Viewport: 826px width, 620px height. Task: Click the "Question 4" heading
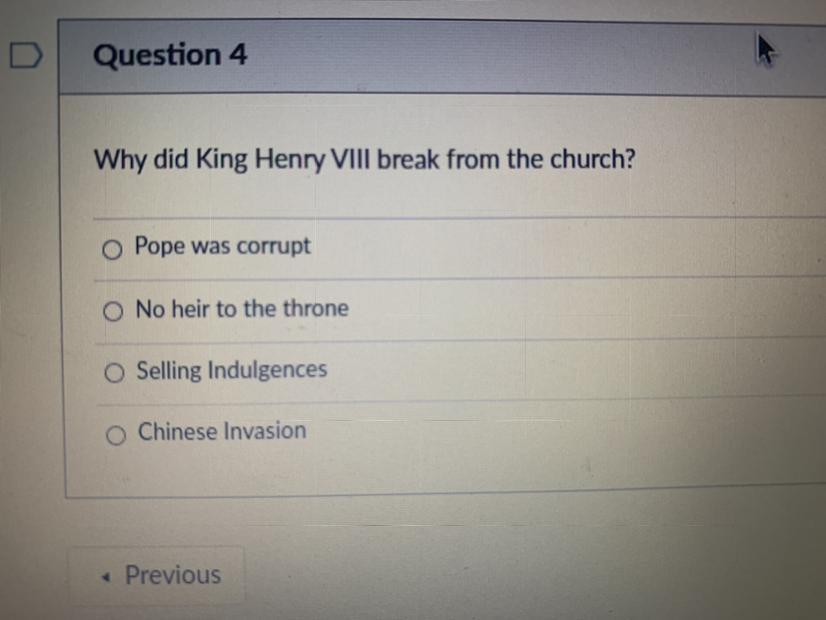[170, 55]
